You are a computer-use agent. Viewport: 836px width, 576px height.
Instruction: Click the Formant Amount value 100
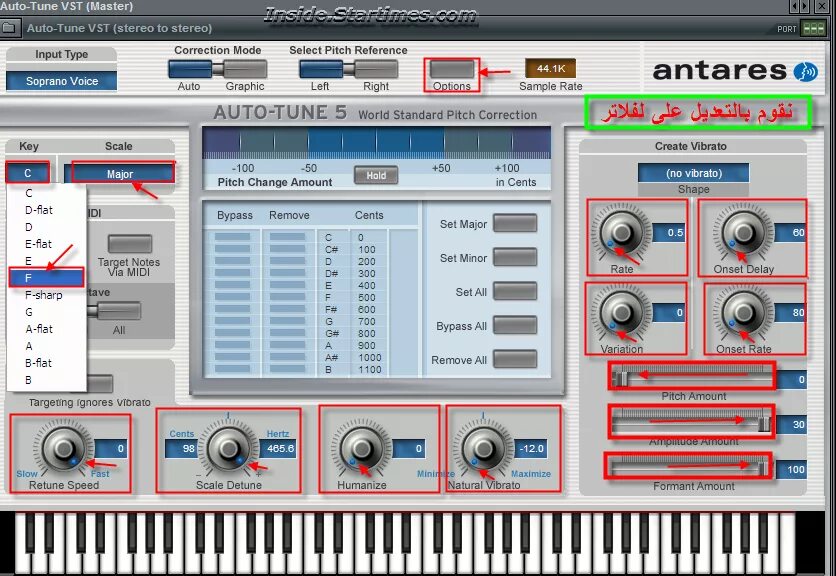click(792, 469)
